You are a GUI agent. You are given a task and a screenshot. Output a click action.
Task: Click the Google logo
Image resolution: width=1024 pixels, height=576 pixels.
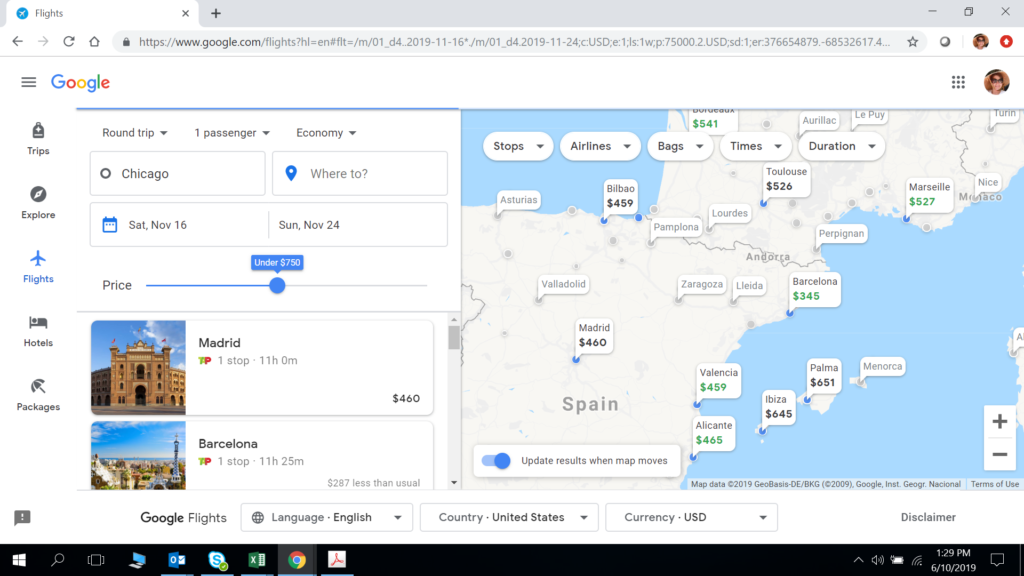pyautogui.click(x=80, y=82)
